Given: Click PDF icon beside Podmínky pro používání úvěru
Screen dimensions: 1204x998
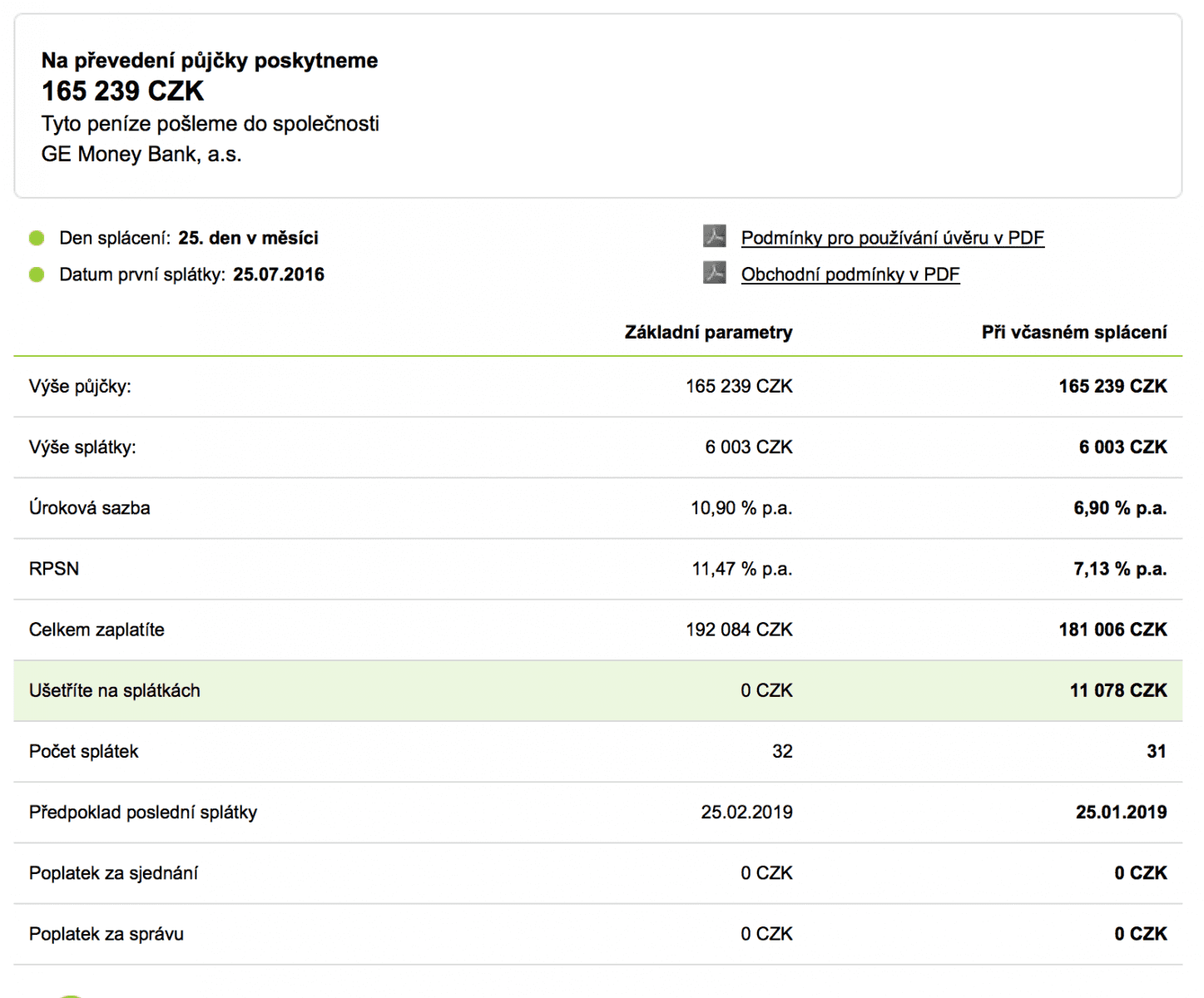Looking at the screenshot, I should [714, 236].
